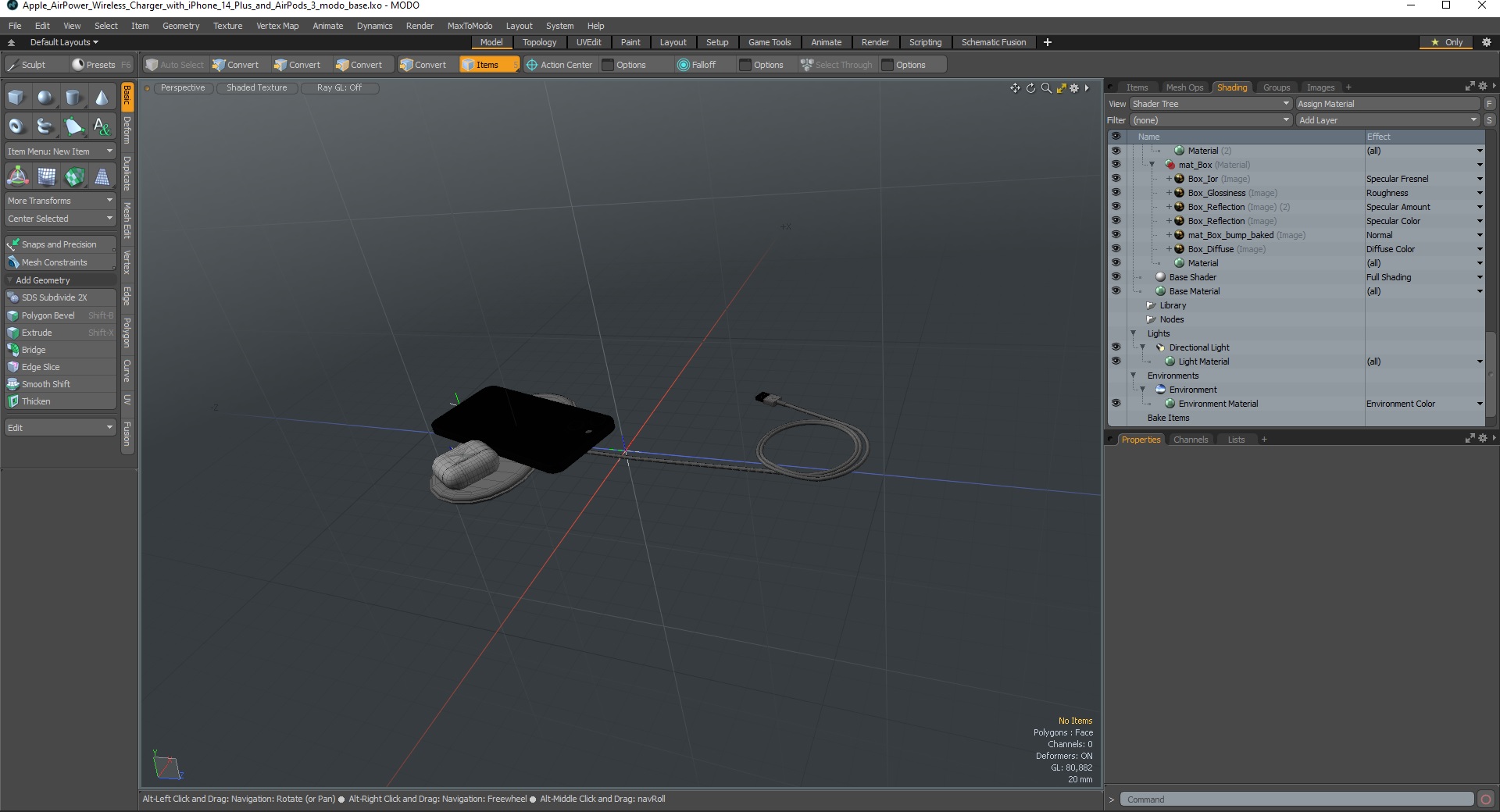The width and height of the screenshot is (1500, 812).
Task: Activate the Polygon Bevel tool
Action: click(x=60, y=315)
